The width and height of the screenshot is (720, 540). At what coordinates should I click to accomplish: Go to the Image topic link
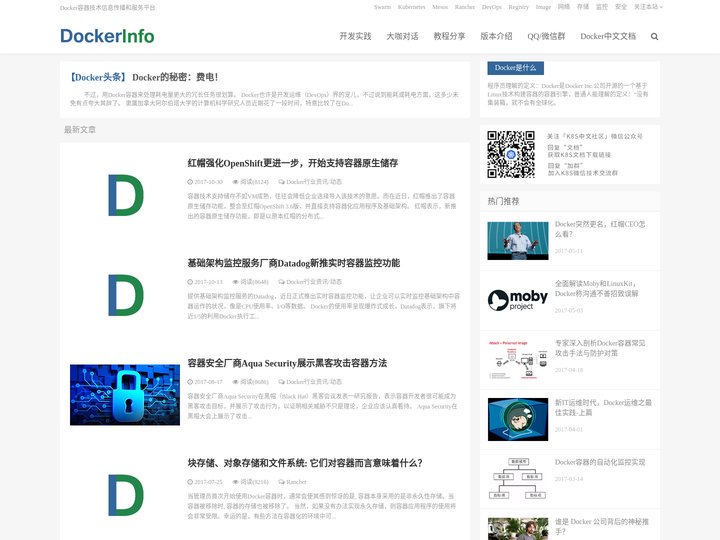[x=543, y=7]
